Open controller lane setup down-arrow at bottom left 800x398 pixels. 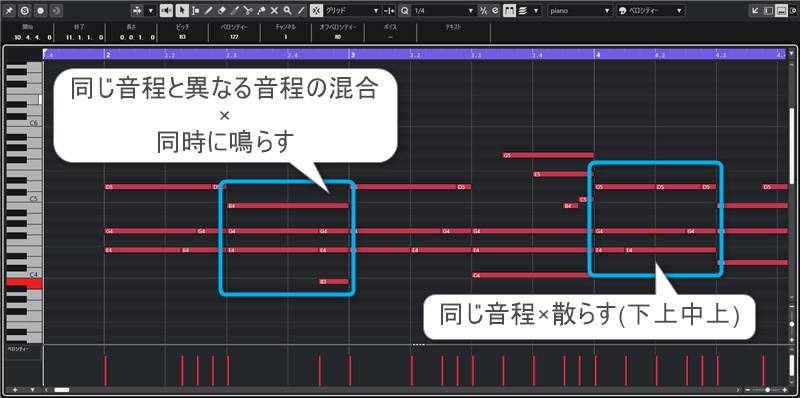pyautogui.click(x=32, y=390)
